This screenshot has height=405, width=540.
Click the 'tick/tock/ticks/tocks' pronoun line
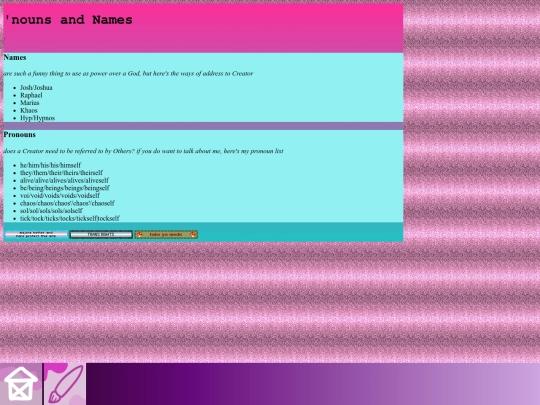pyautogui.click(x=70, y=218)
